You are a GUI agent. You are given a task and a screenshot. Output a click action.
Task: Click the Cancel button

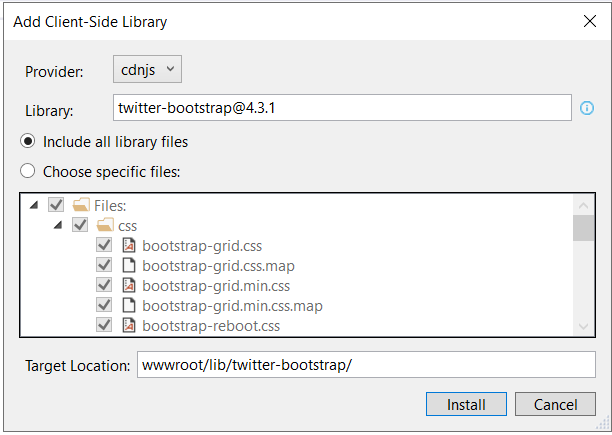(555, 404)
